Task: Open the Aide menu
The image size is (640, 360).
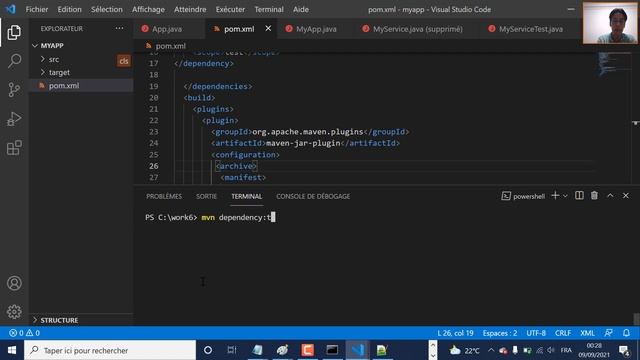Action: pyautogui.click(x=301, y=9)
